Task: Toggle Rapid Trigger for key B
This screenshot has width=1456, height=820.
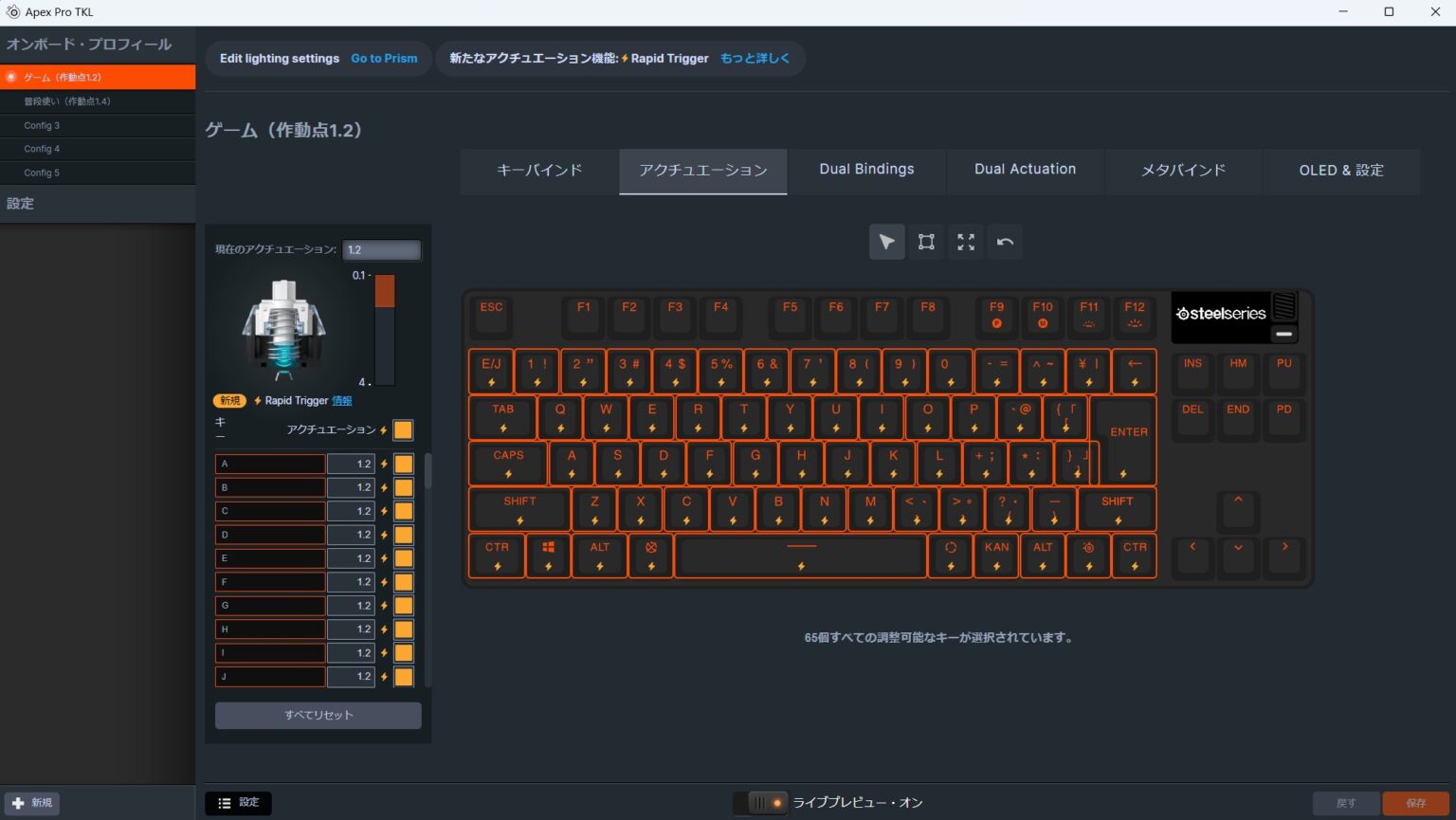Action: [x=404, y=487]
